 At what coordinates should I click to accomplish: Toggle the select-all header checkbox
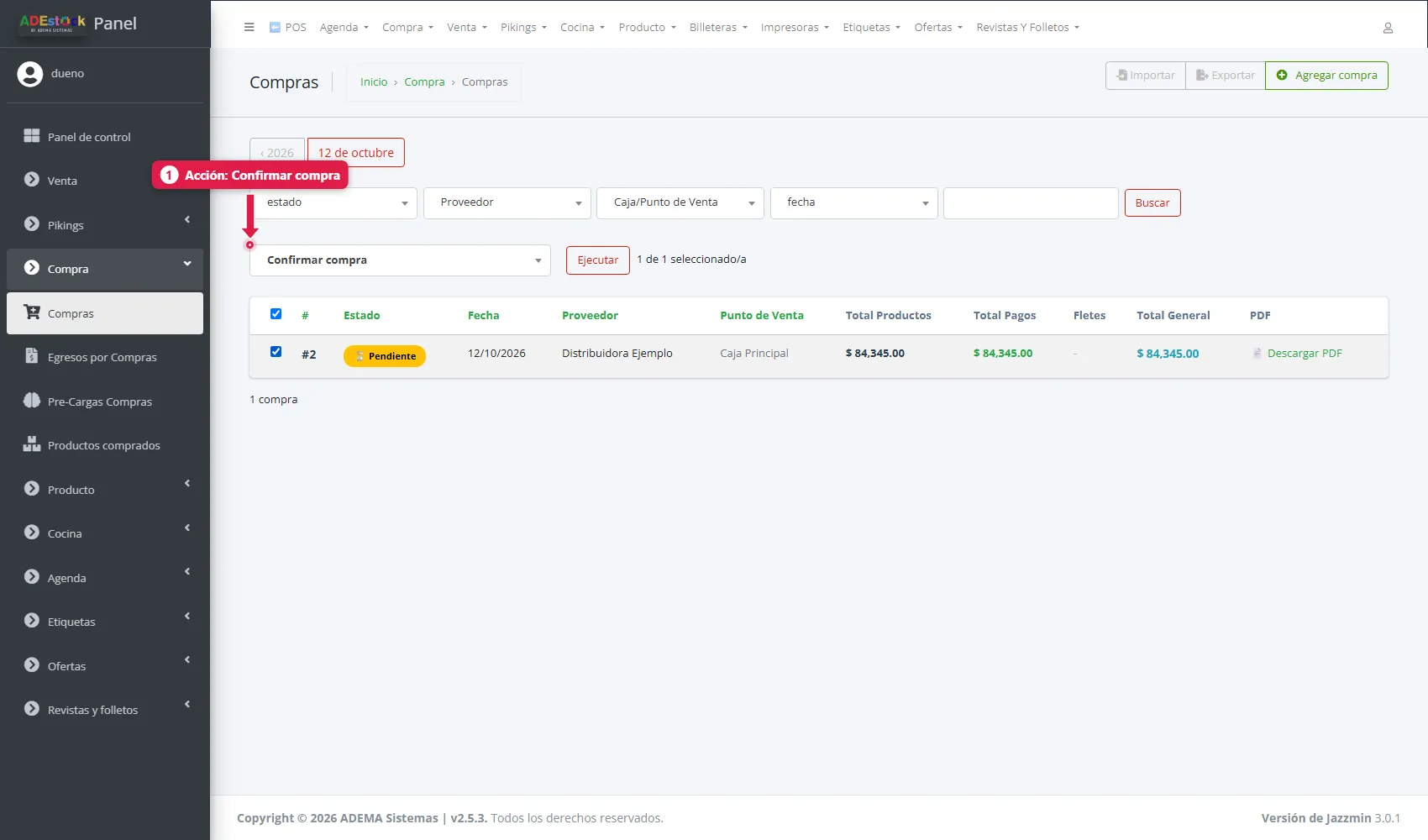(276, 314)
